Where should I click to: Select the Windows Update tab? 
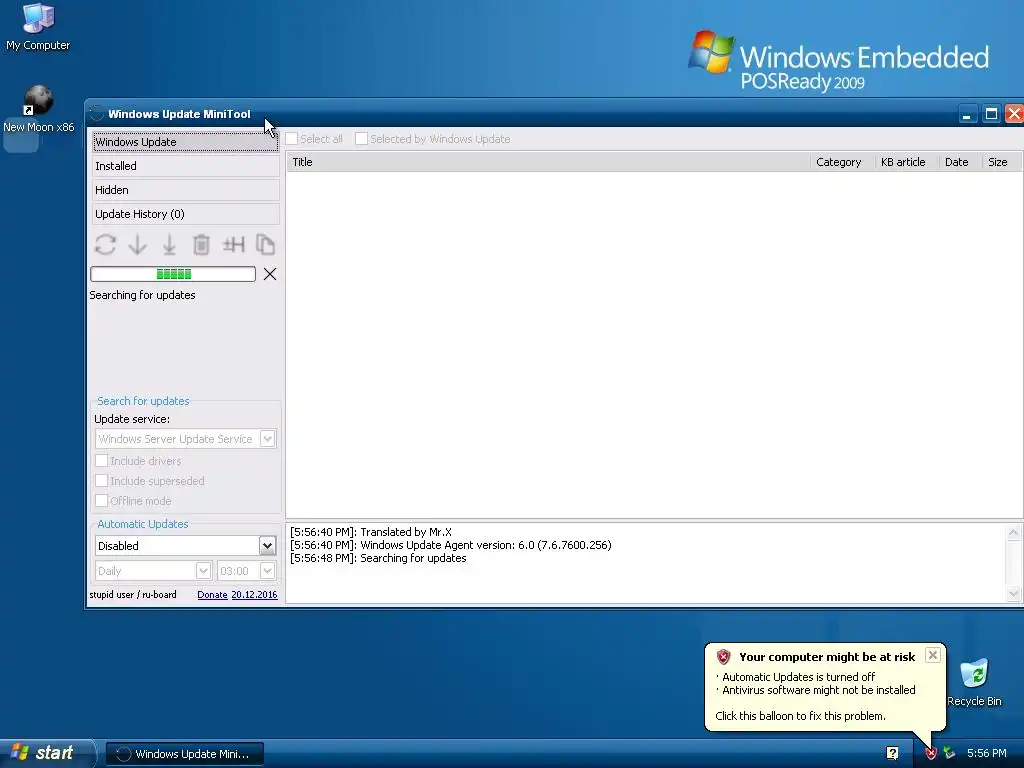(x=185, y=142)
